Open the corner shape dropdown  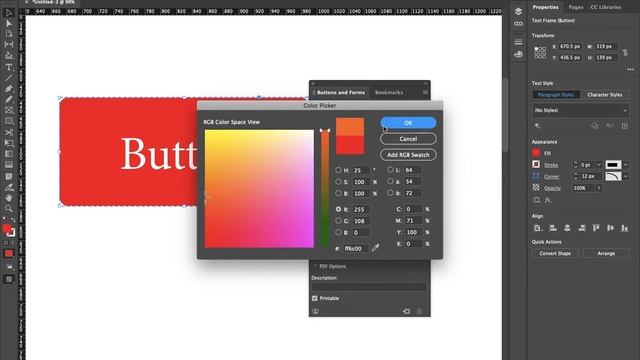[x=626, y=176]
